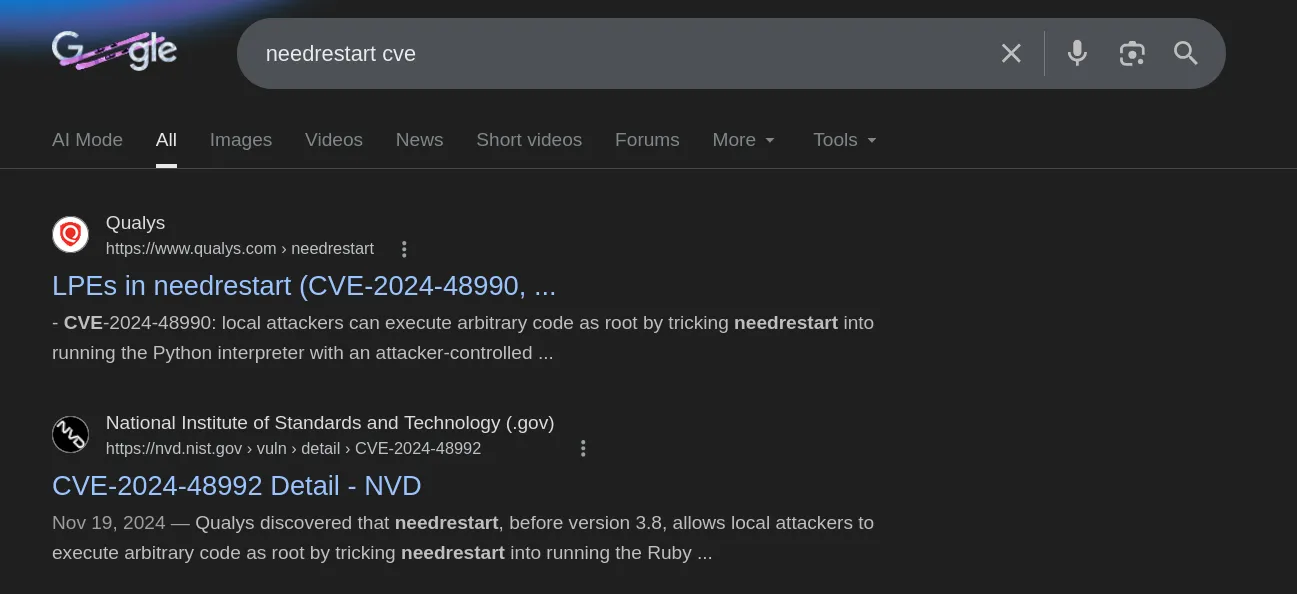Expand the More dropdown
This screenshot has height=594, width=1297.
[744, 140]
